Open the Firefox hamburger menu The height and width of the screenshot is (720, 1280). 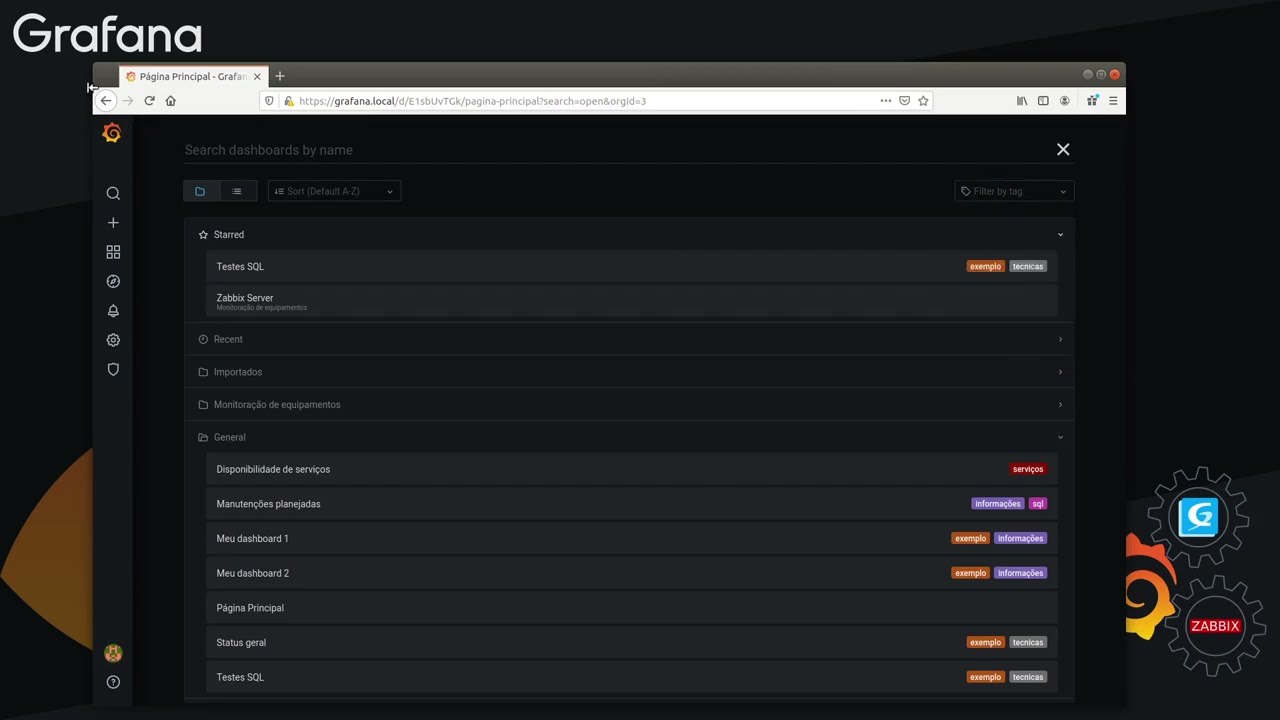pos(1113,101)
